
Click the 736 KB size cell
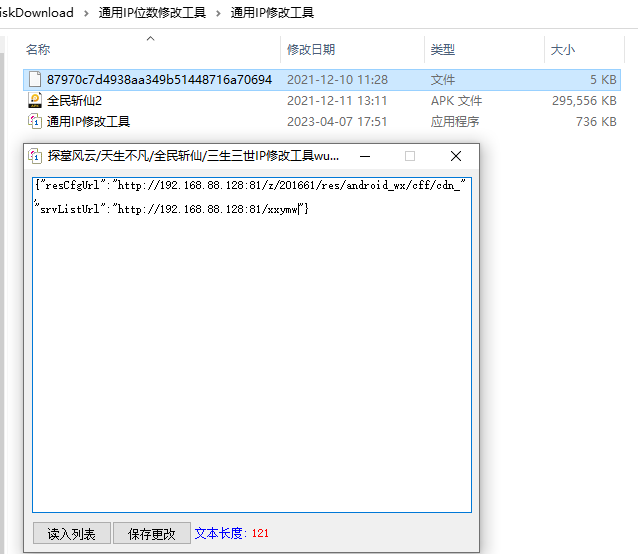tap(596, 122)
